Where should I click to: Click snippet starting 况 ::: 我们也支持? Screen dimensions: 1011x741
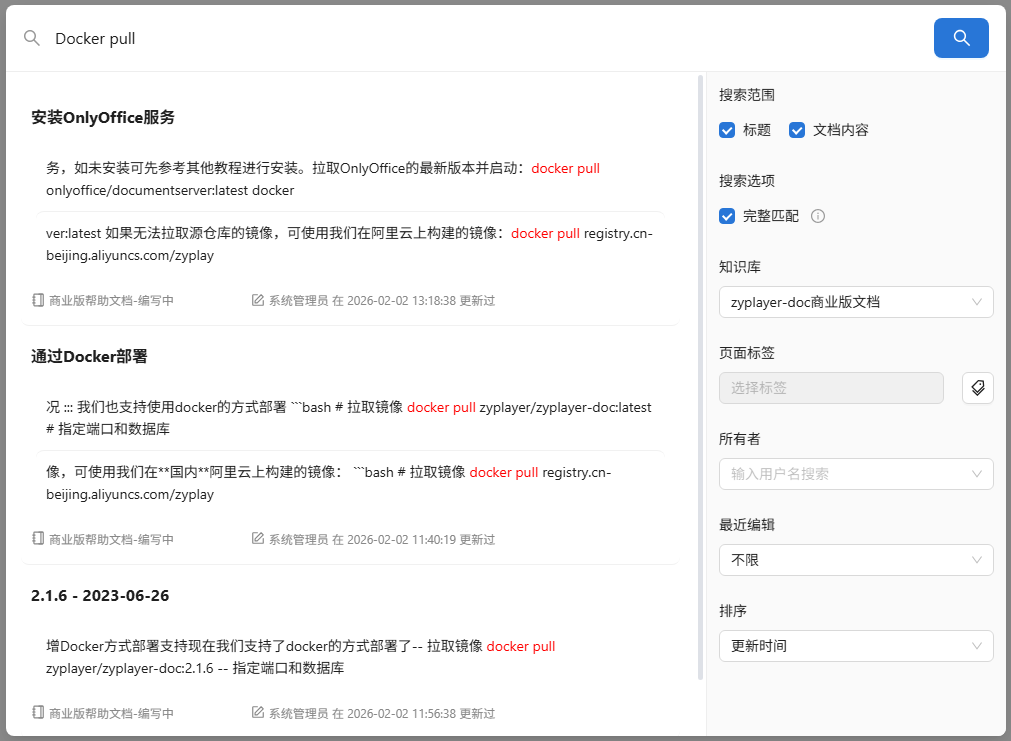[x=350, y=418]
